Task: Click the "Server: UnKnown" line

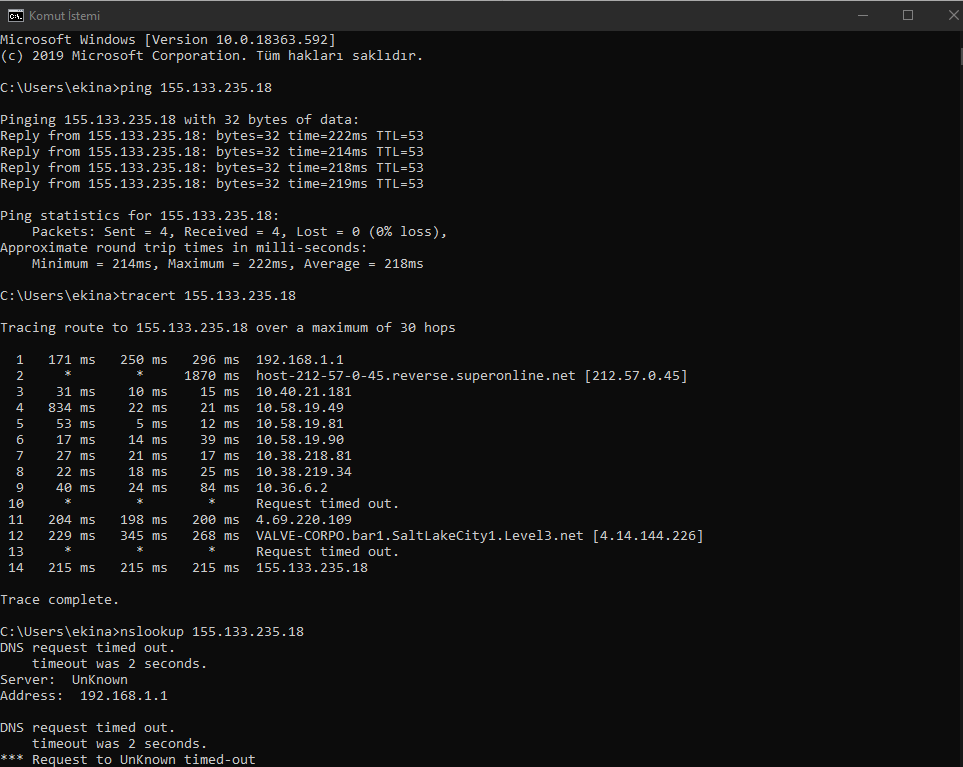Action: point(64,680)
